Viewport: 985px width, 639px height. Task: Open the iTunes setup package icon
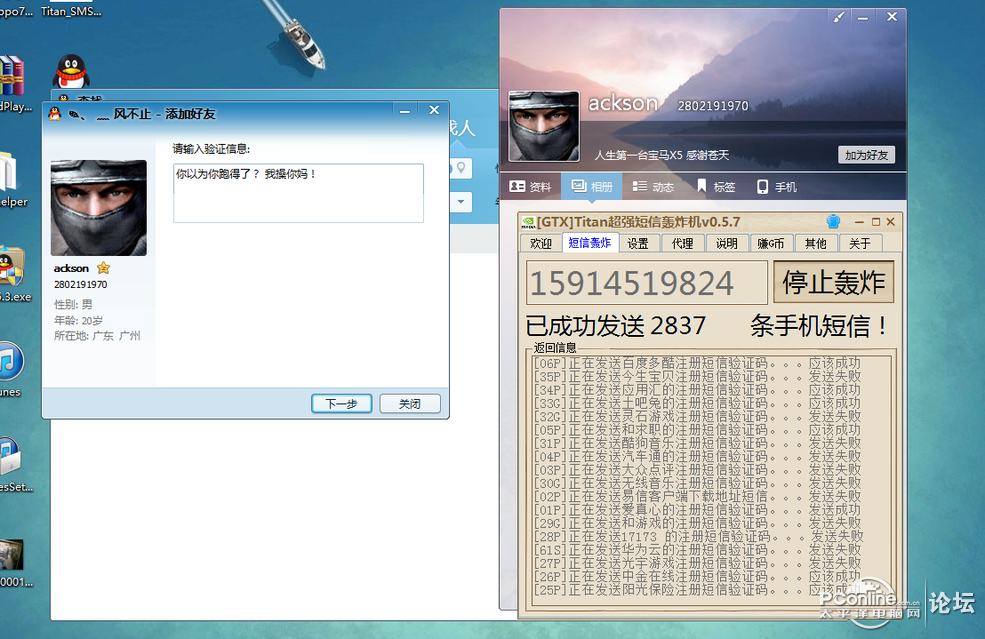tap(11, 456)
